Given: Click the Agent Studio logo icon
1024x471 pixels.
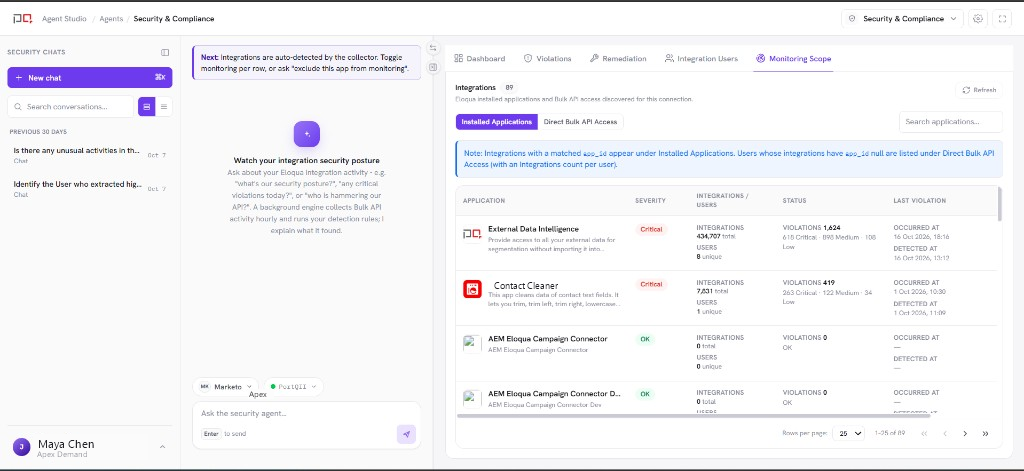Looking at the screenshot, I should click(x=22, y=19).
